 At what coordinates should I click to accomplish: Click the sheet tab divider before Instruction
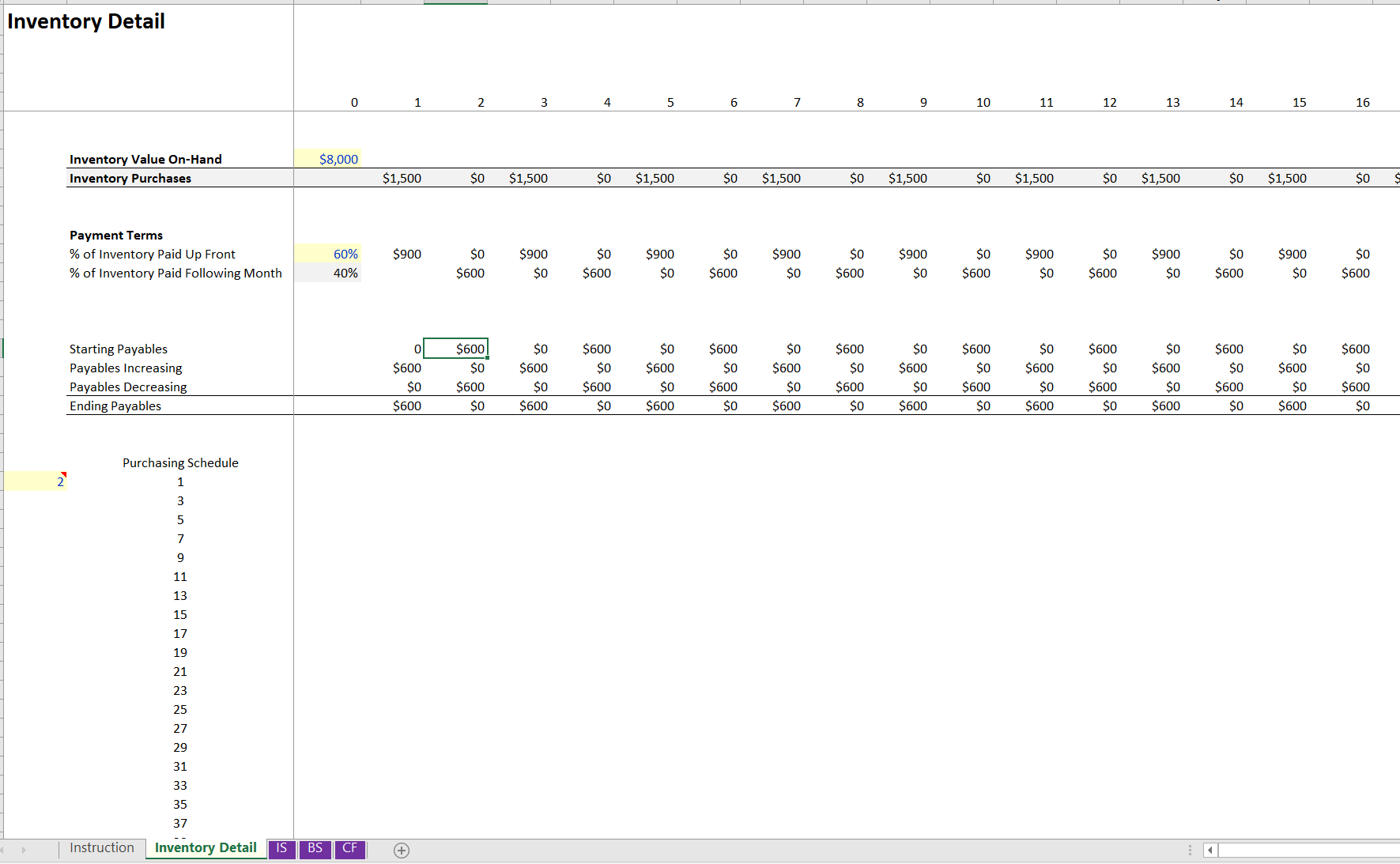tap(58, 849)
